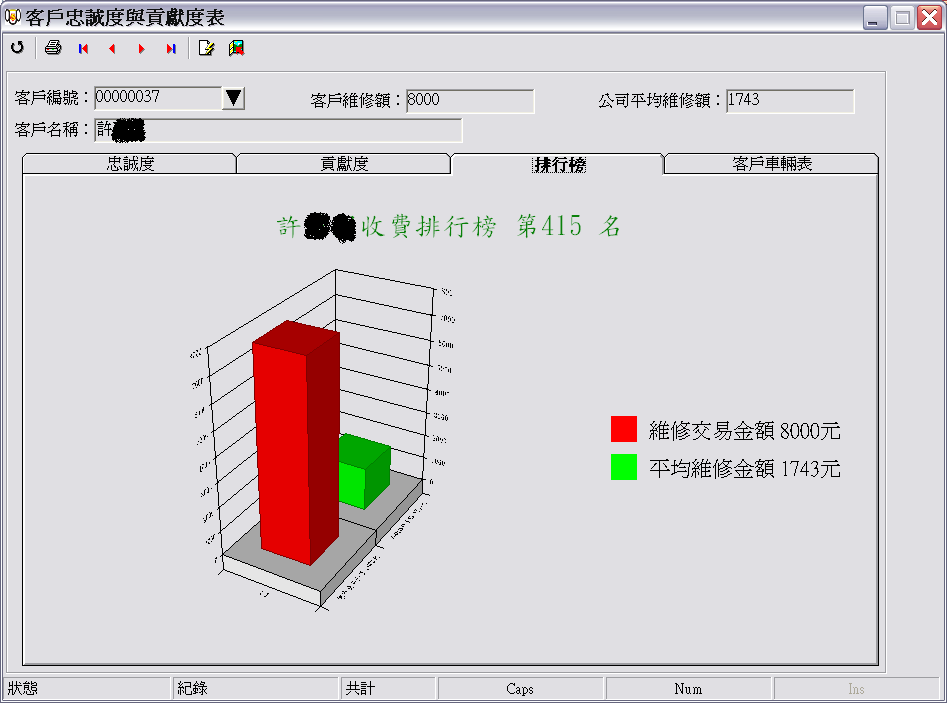Open the 貢獻度 tab

pos(344,165)
